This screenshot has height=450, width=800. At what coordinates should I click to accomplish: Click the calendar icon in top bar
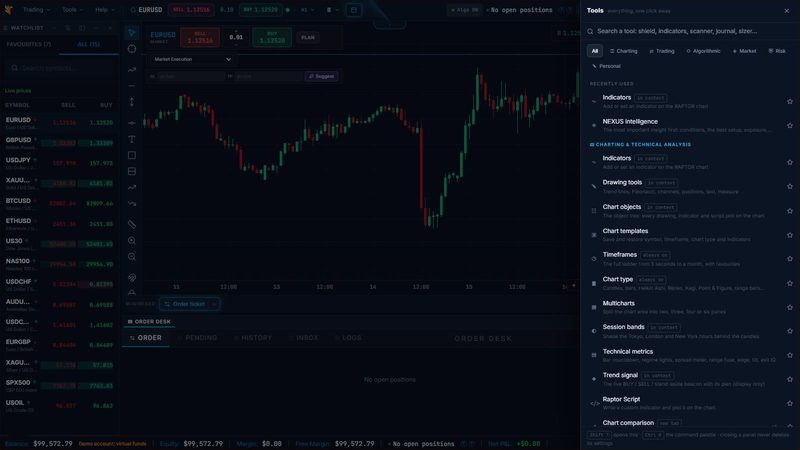(x=354, y=10)
